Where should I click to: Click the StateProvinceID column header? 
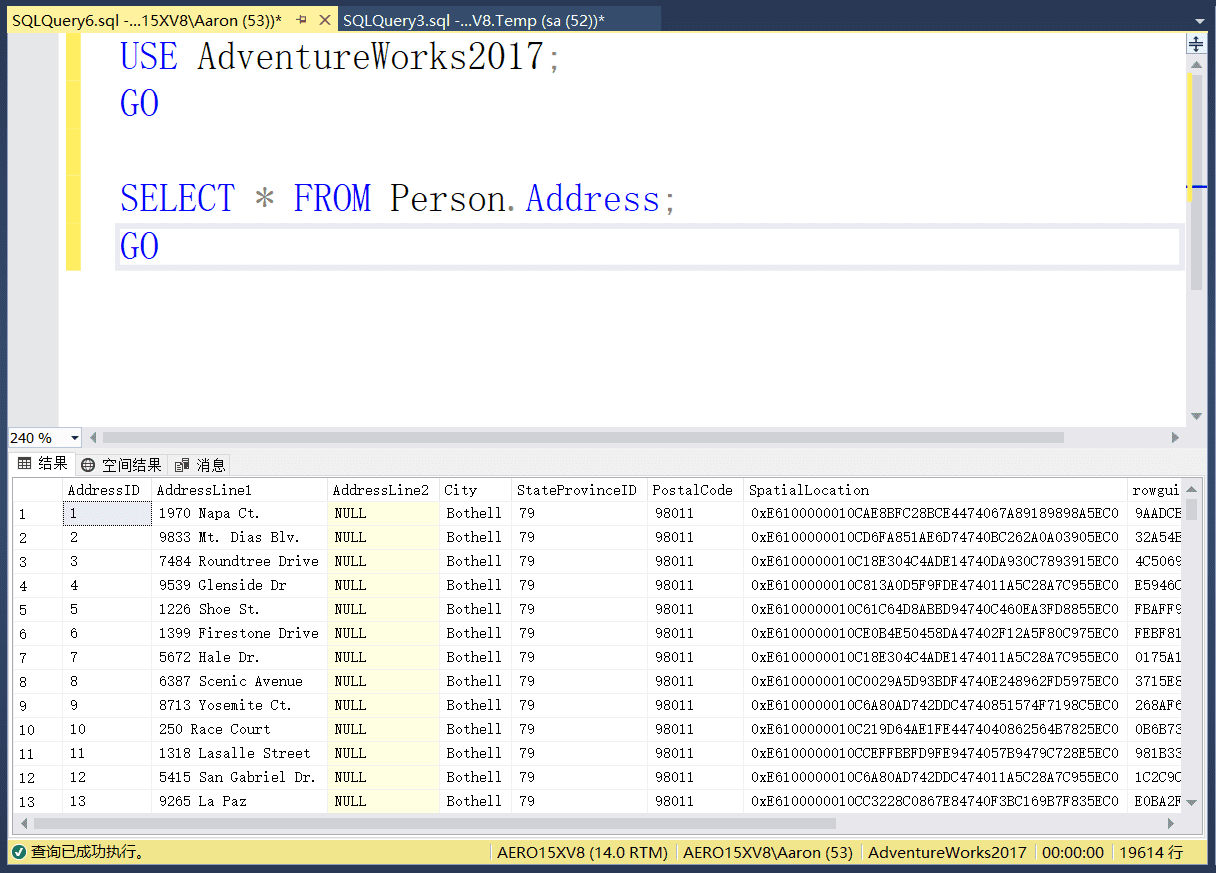(579, 490)
